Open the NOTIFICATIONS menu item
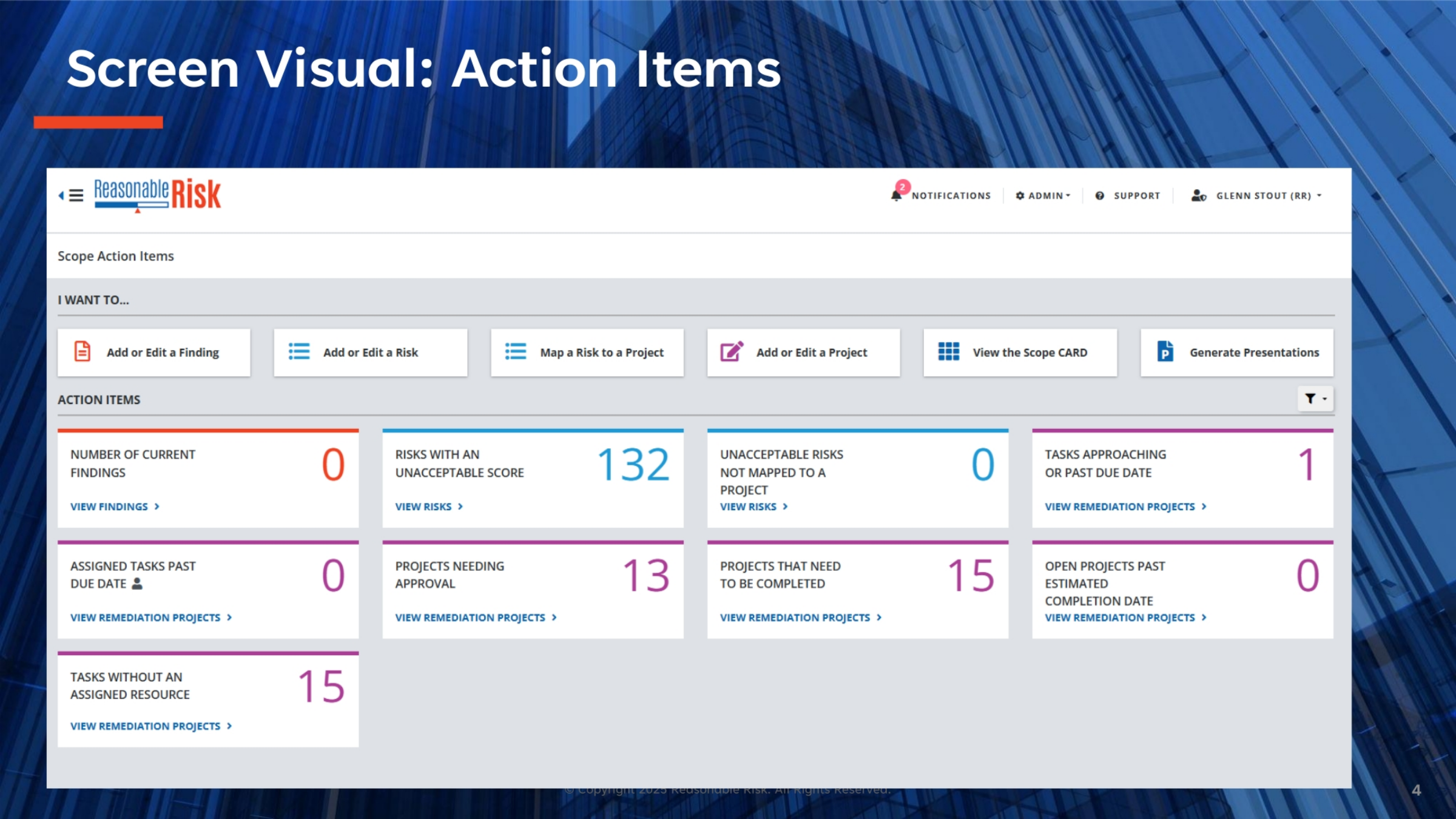This screenshot has height=819, width=1456. click(x=951, y=195)
